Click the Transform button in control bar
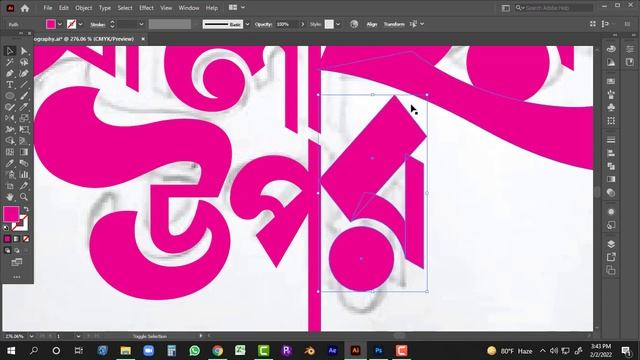This screenshot has width=640, height=360. coord(394,24)
